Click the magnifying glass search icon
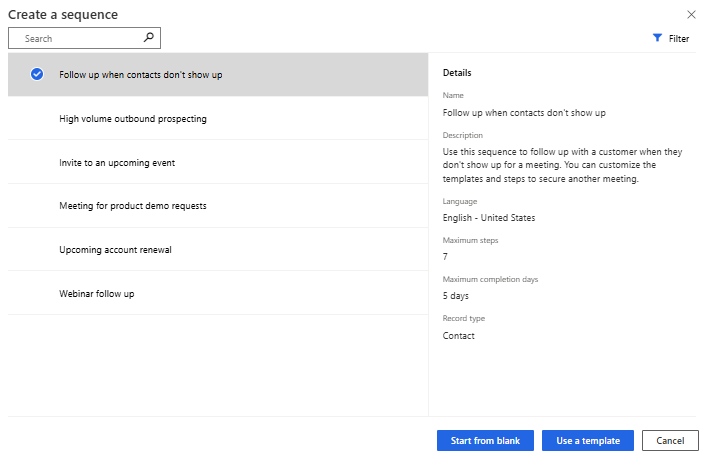Screen dimensions: 703x462 pos(149,38)
